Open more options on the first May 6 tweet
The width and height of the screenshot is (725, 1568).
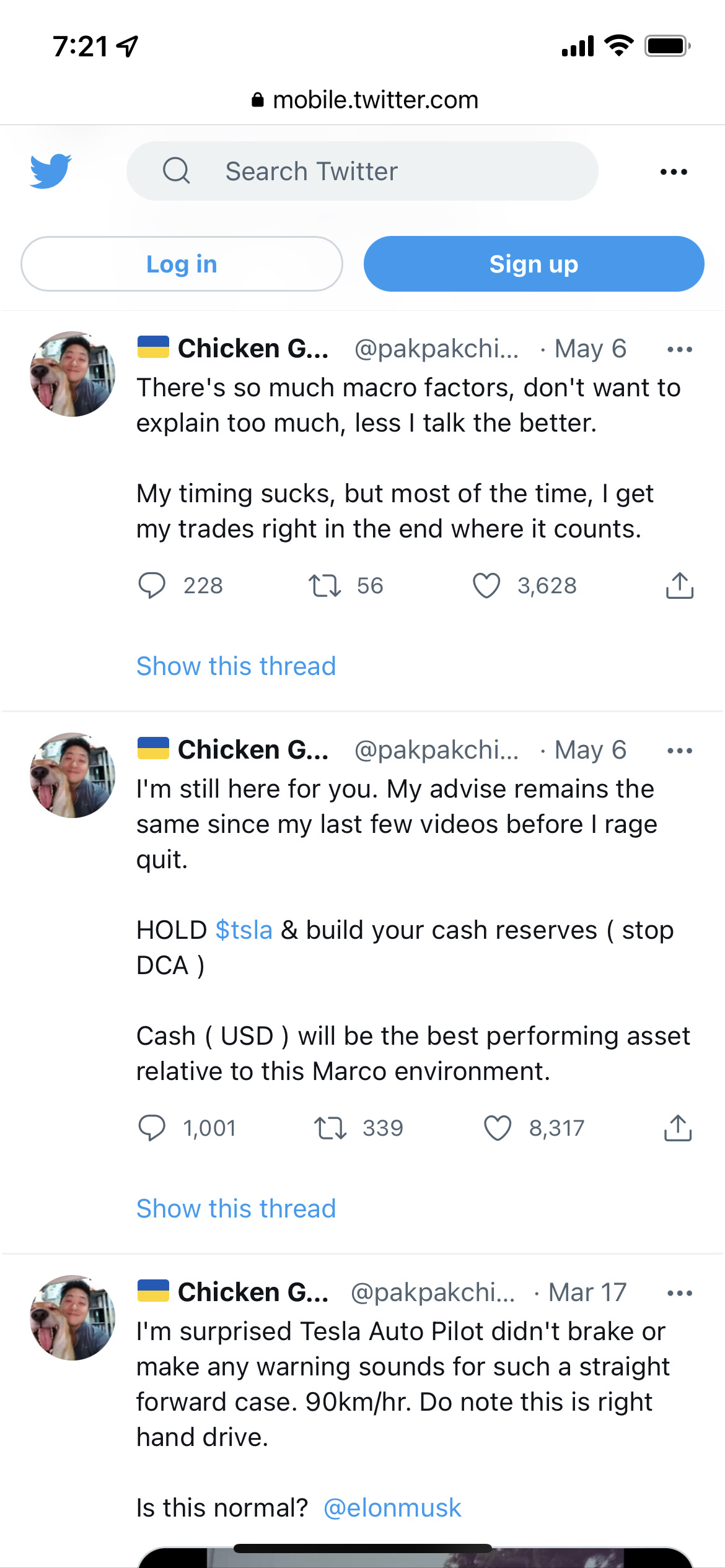(680, 350)
